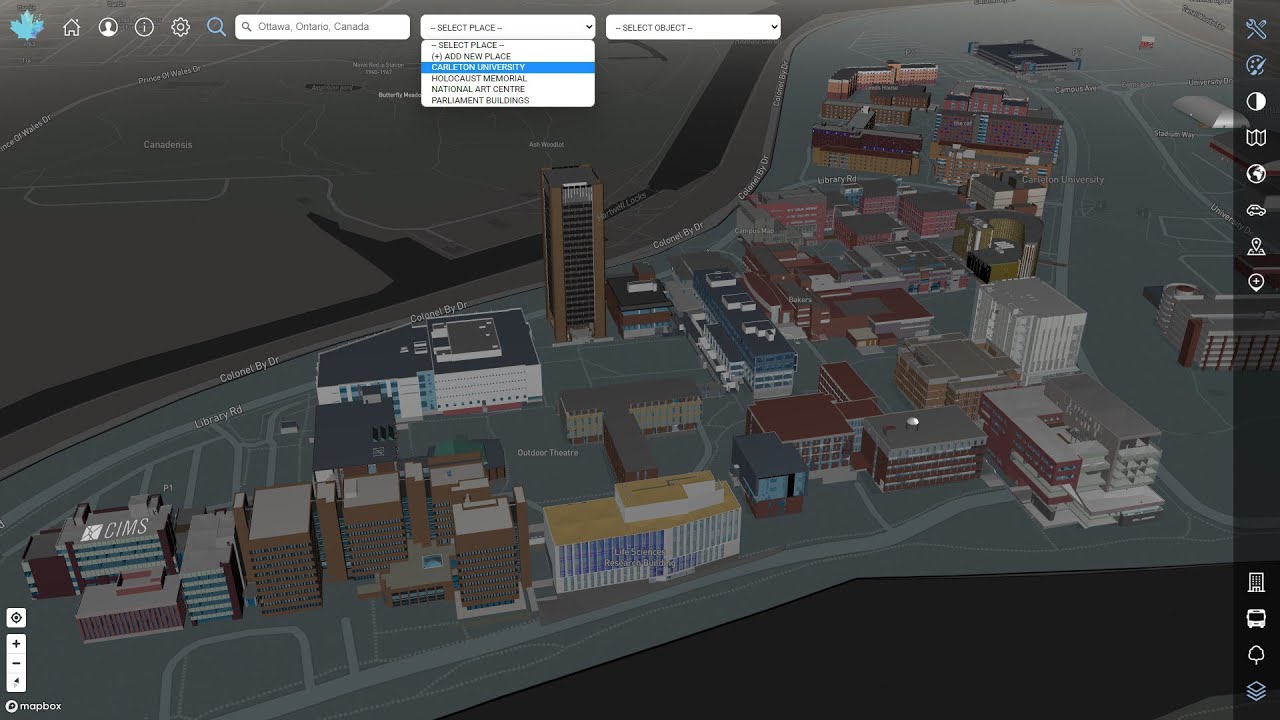The height and width of the screenshot is (720, 1280).
Task: Click the maple leaf logo icon
Action: pyautogui.click(x=27, y=26)
